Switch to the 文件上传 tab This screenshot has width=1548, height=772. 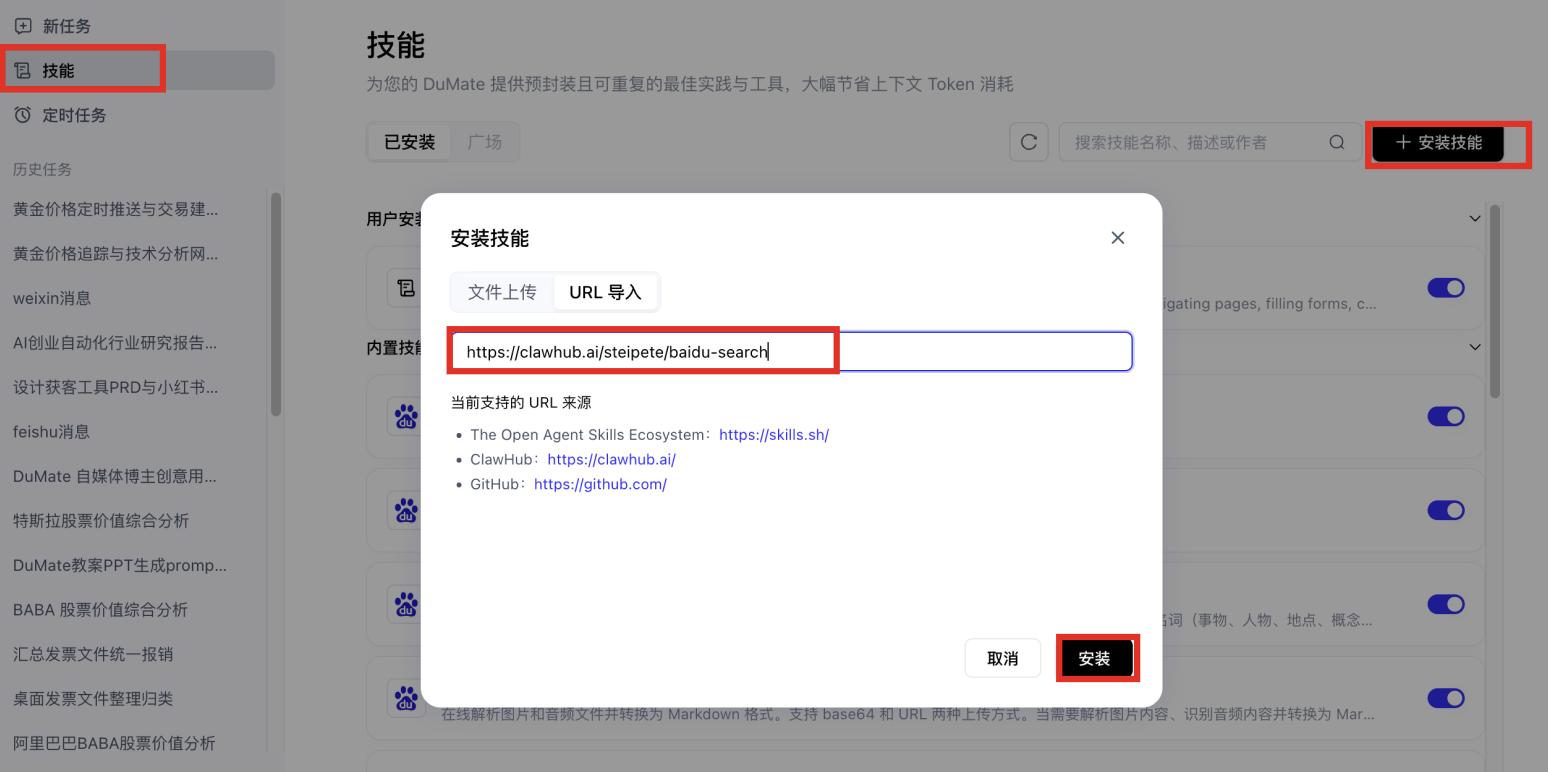point(501,291)
